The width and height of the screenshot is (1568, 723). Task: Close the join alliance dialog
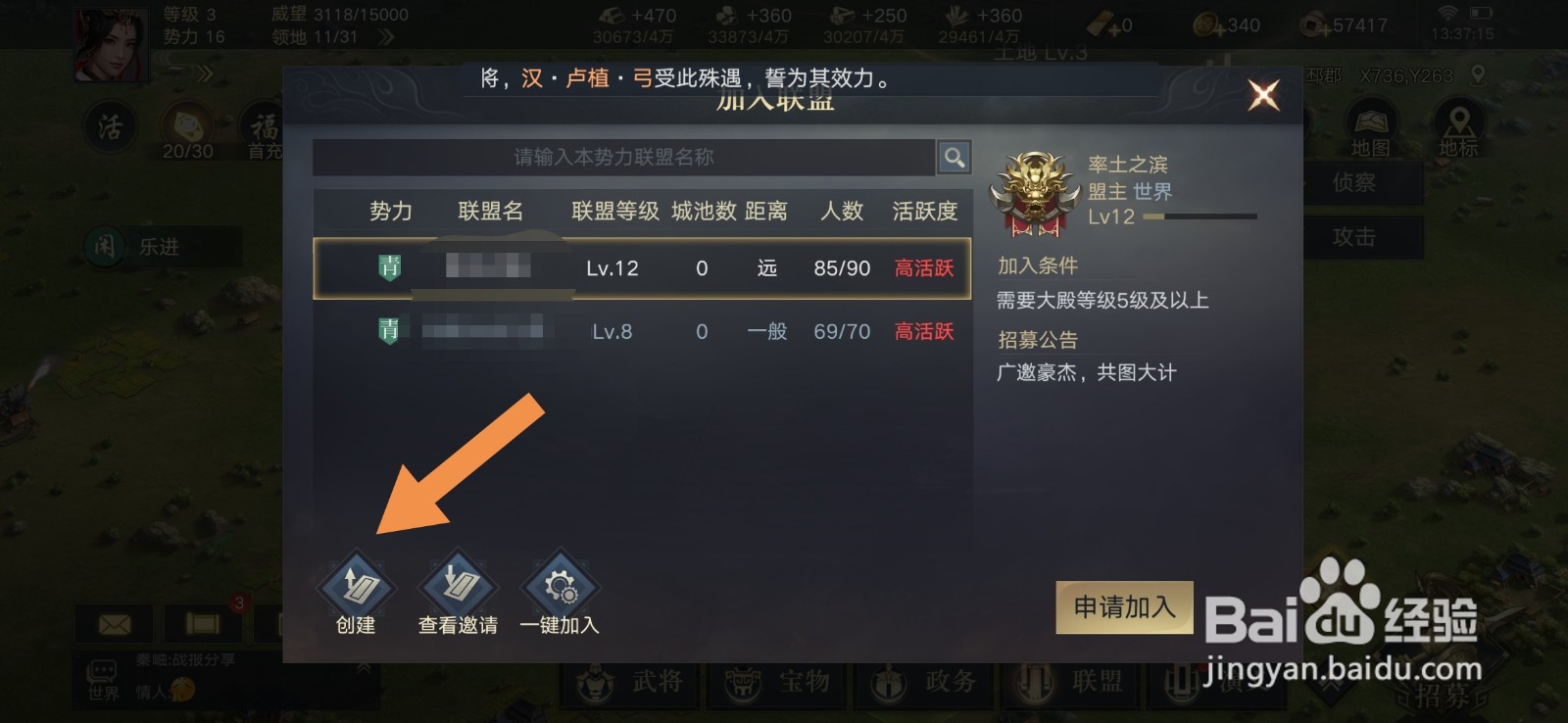coord(1263,95)
